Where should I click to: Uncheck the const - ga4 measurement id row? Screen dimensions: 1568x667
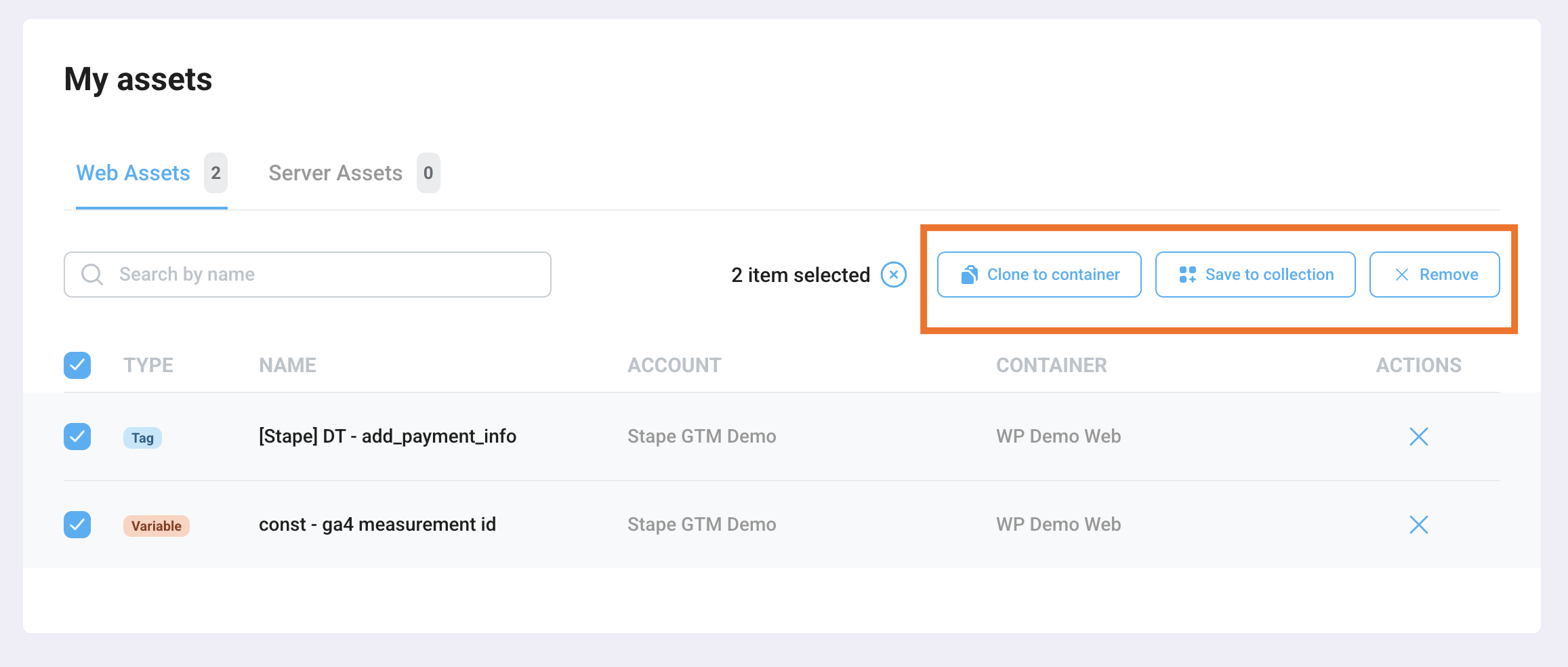pyautogui.click(x=77, y=525)
